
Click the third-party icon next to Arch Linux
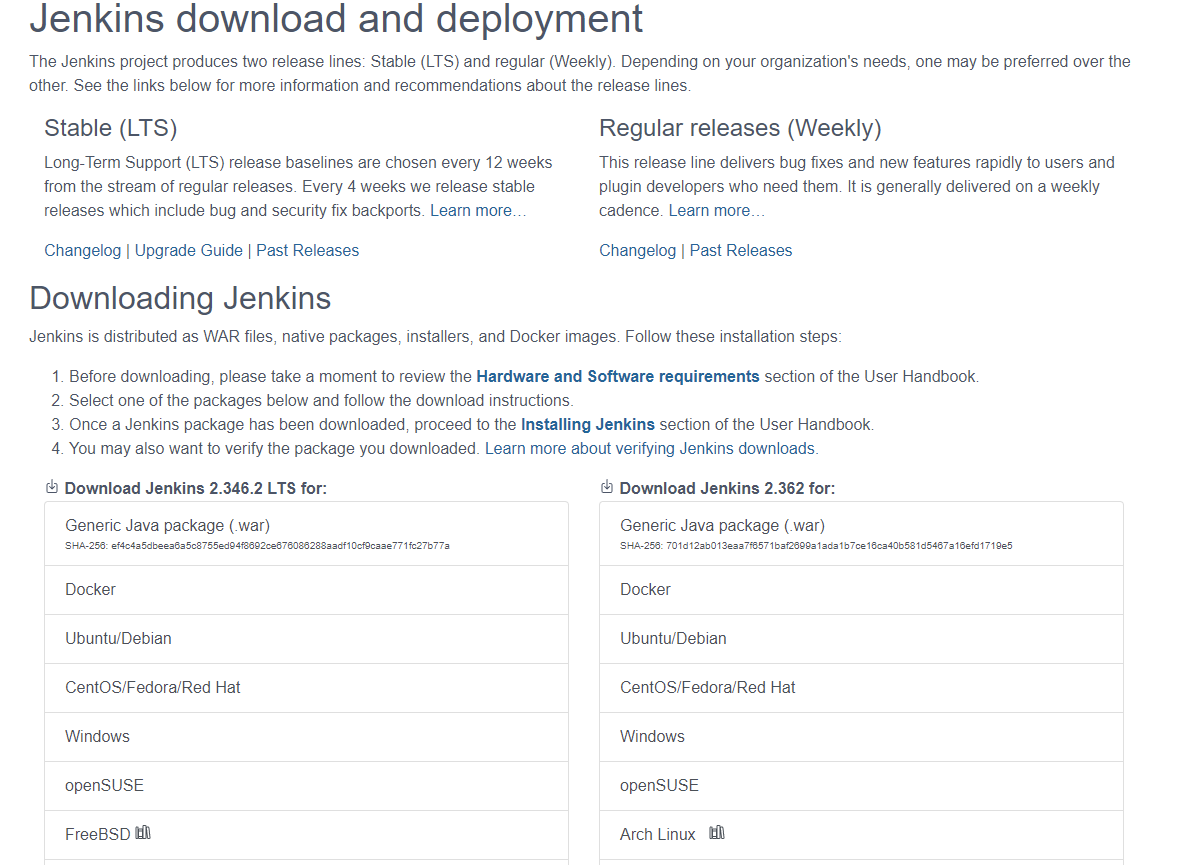716,833
